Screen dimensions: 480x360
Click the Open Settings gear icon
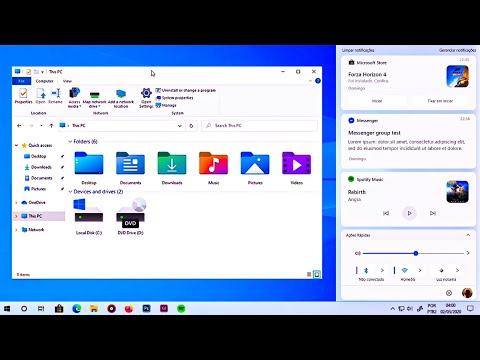146,93
